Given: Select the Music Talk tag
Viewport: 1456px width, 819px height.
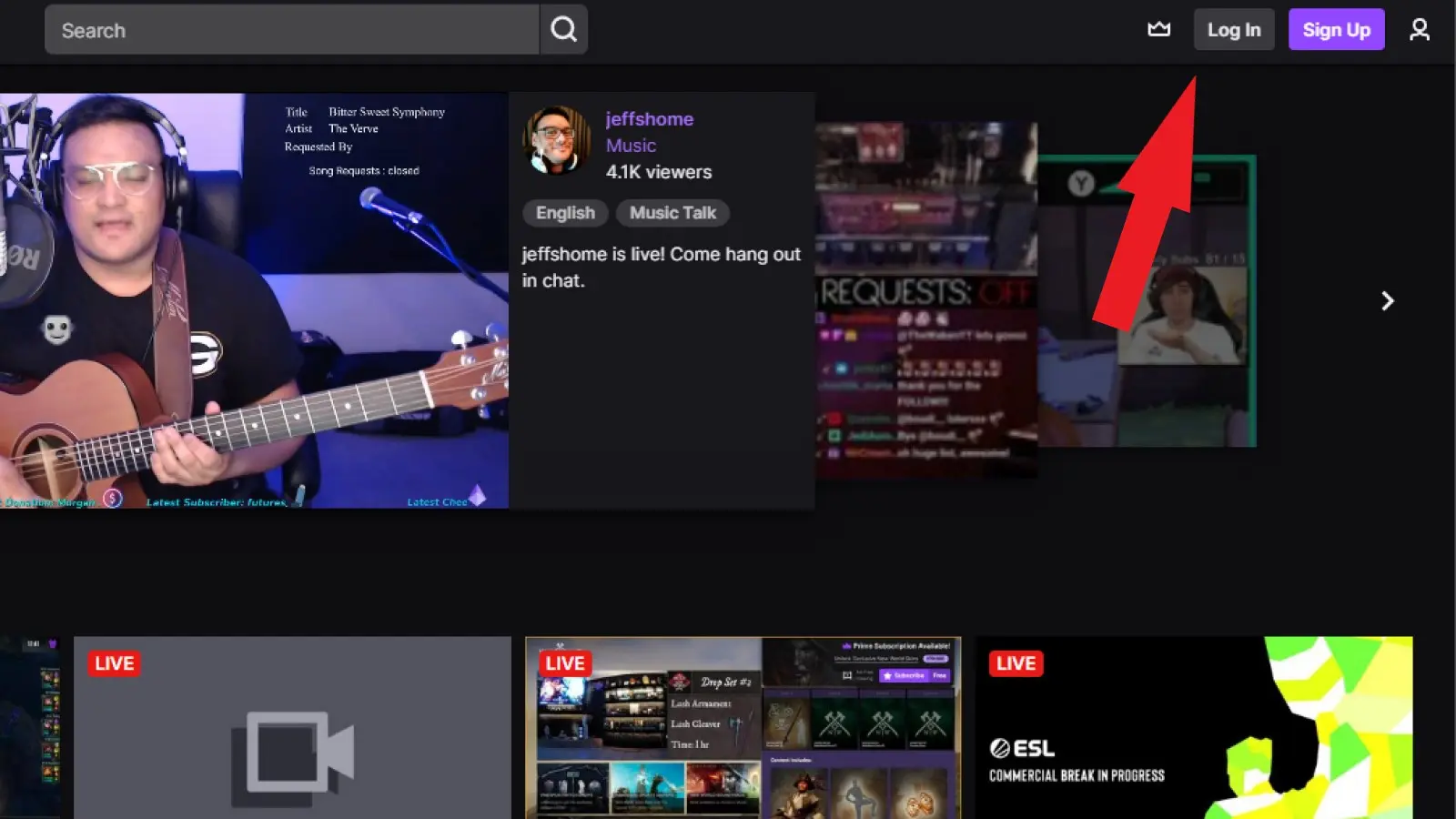Looking at the screenshot, I should point(672,213).
